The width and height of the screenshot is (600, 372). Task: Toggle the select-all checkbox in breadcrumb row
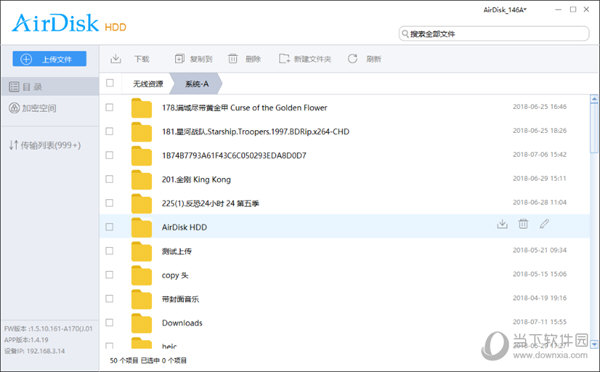point(110,83)
